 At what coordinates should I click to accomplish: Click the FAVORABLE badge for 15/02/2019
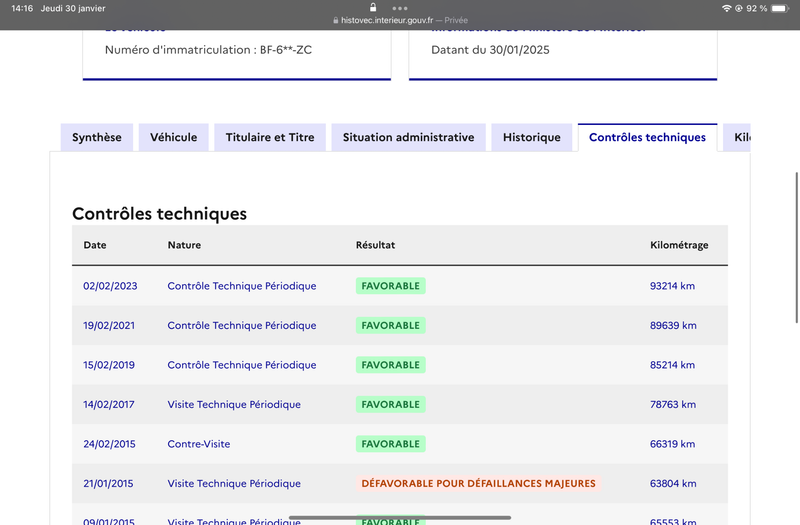pyautogui.click(x=391, y=365)
